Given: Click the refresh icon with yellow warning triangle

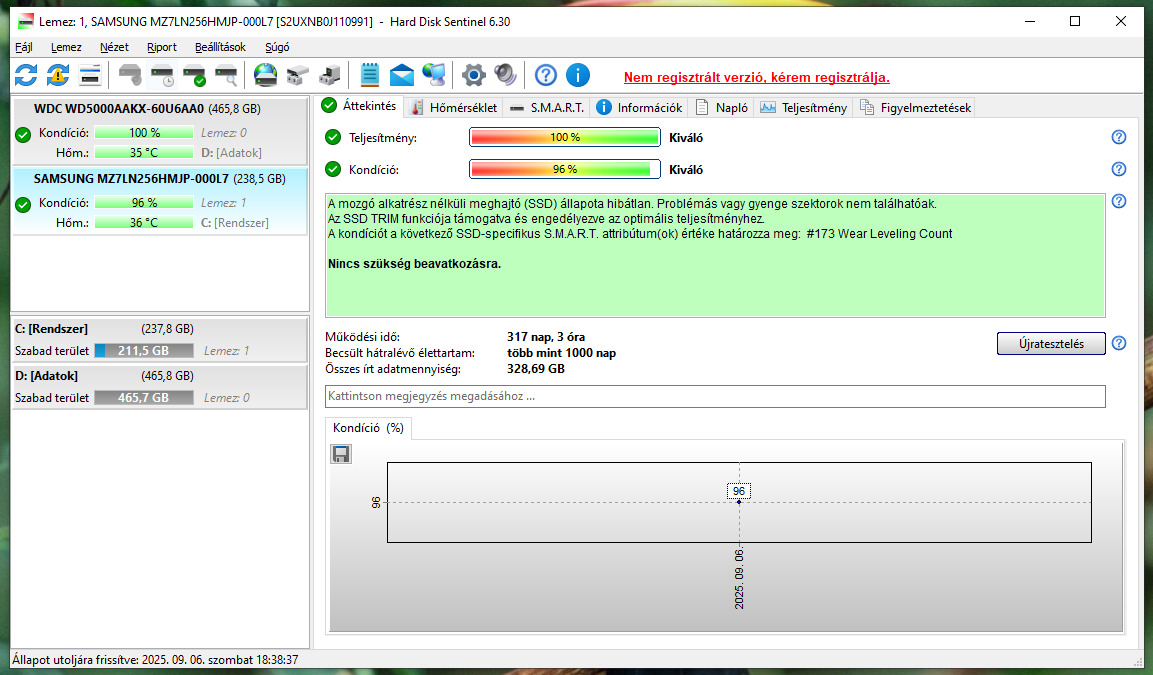Looking at the screenshot, I should tap(58, 75).
